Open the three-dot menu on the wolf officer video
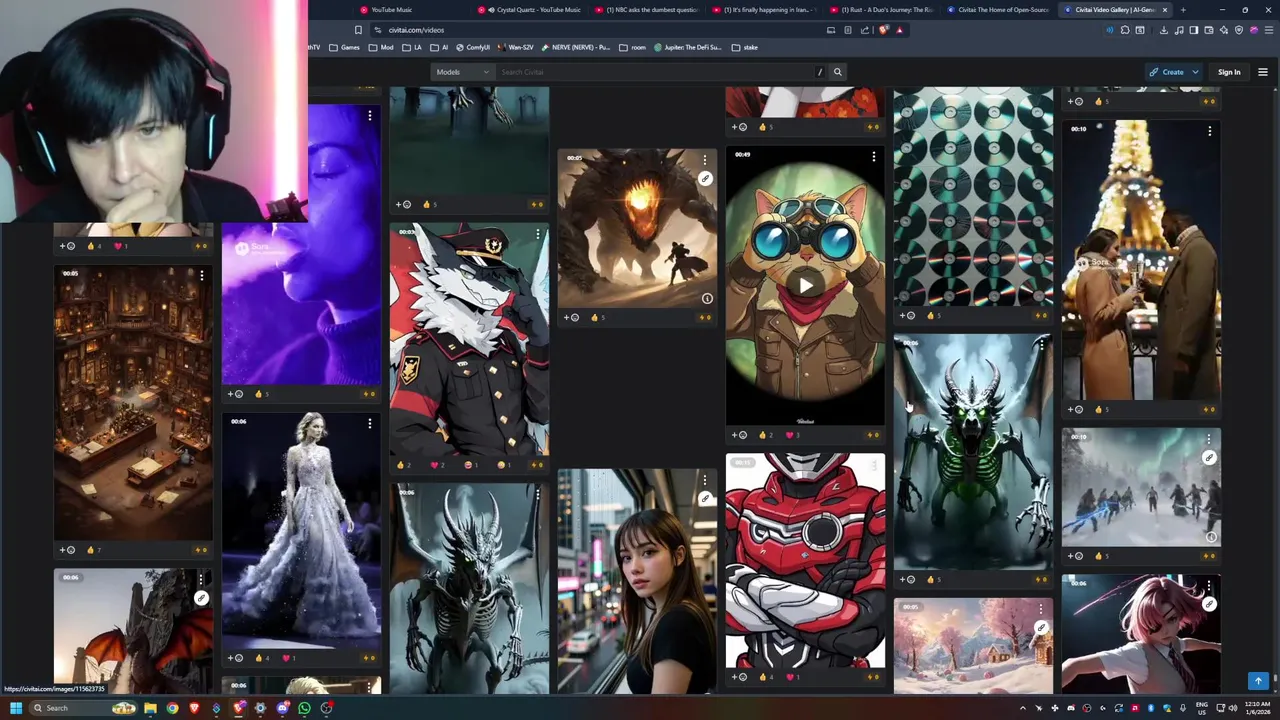This screenshot has width=1280, height=720. (537, 234)
